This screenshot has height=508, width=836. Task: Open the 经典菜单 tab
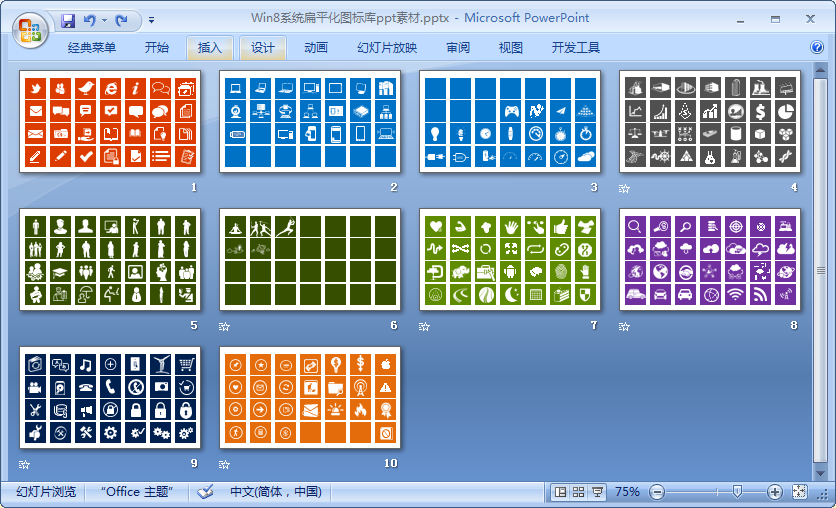(91, 48)
